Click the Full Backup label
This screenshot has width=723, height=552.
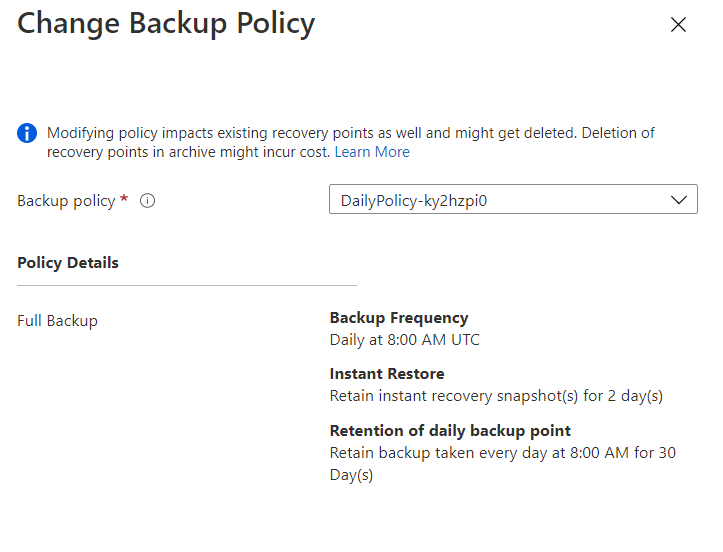click(x=57, y=321)
